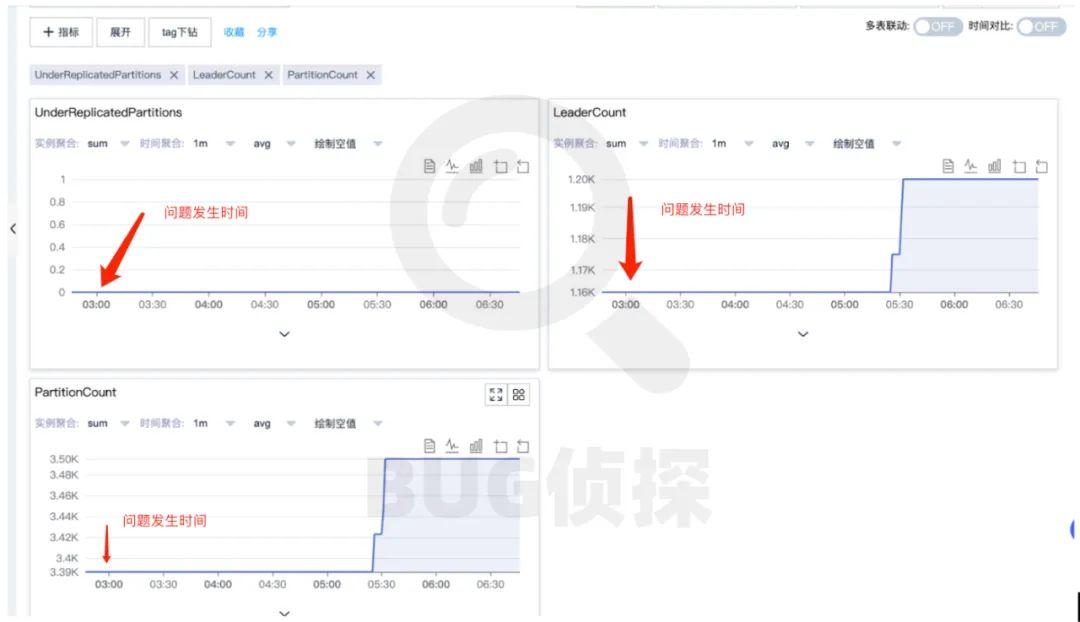Select the tag下钻 tab
The width and height of the screenshot is (1080, 622).
tap(179, 32)
